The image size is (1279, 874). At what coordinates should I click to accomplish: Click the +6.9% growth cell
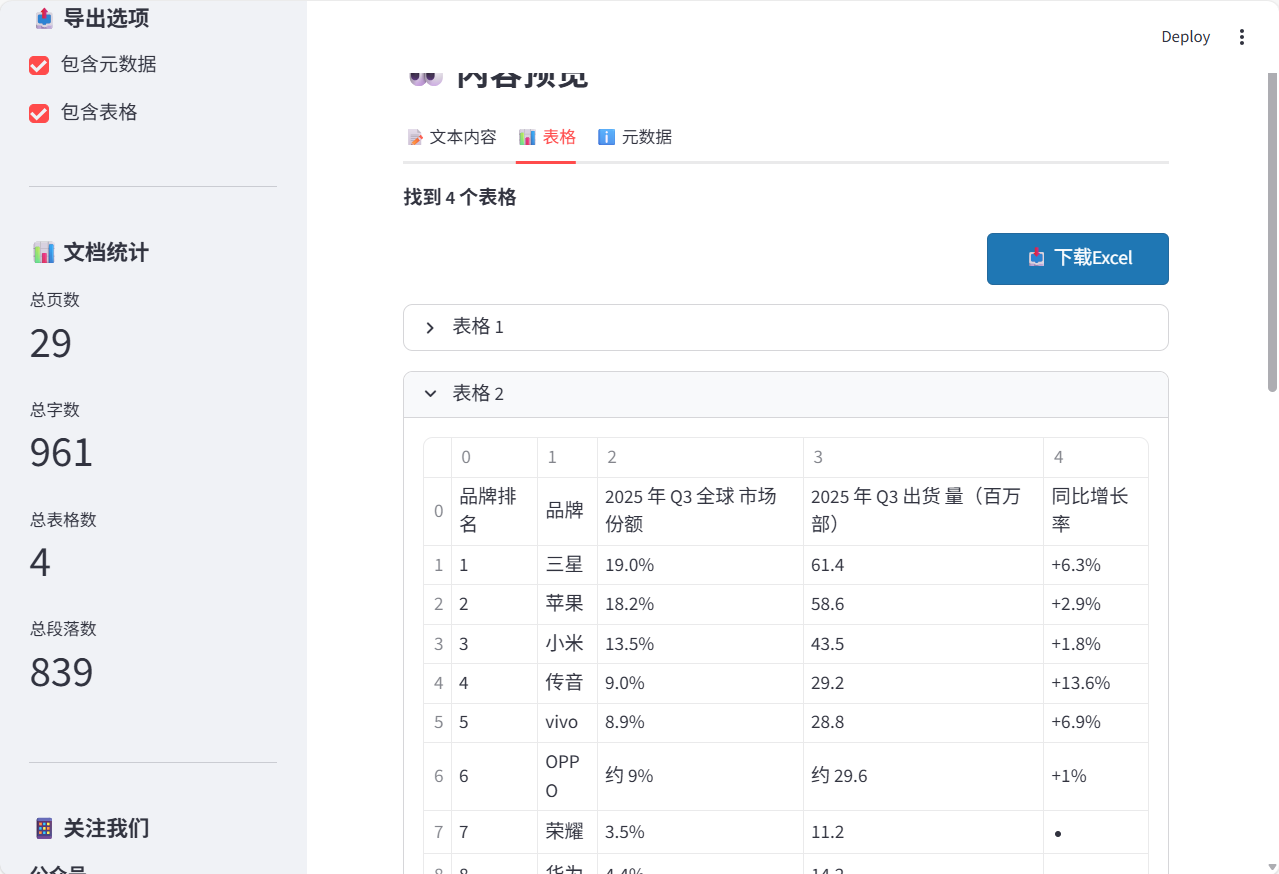[x=1095, y=722]
